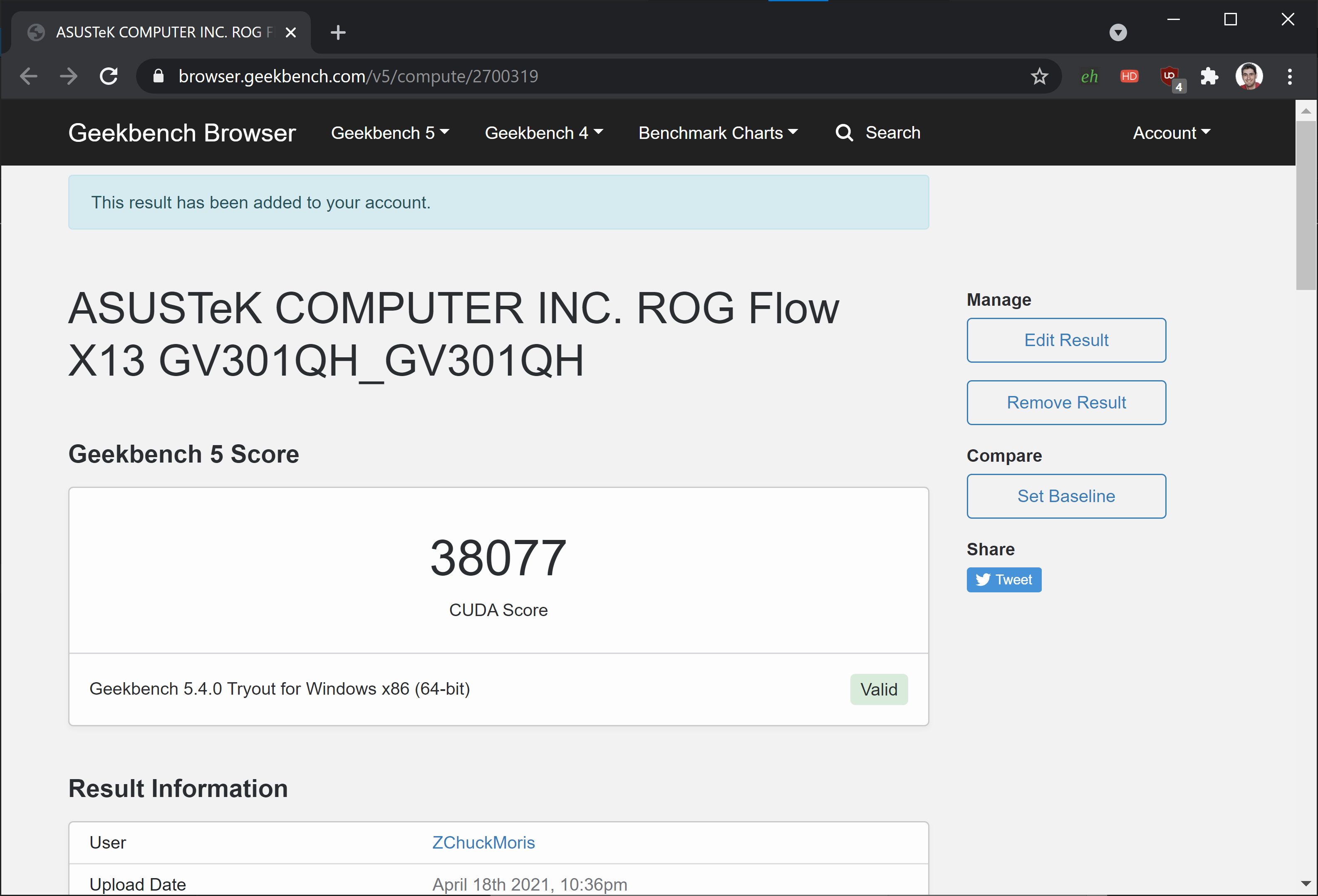This screenshot has height=896, width=1318.
Task: Click the Edit Result button
Action: 1065,340
